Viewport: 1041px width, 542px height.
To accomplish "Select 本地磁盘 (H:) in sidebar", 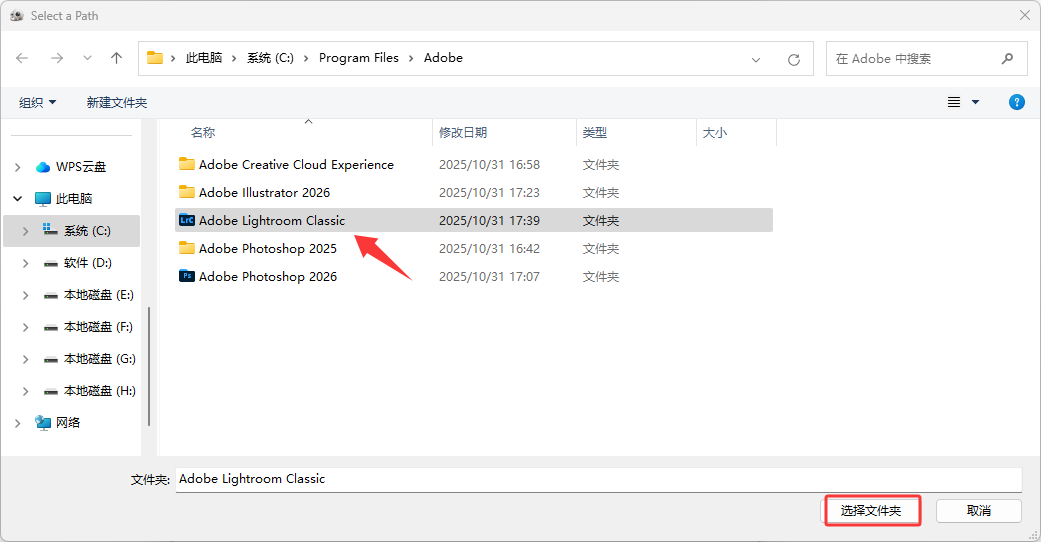I will [100, 391].
